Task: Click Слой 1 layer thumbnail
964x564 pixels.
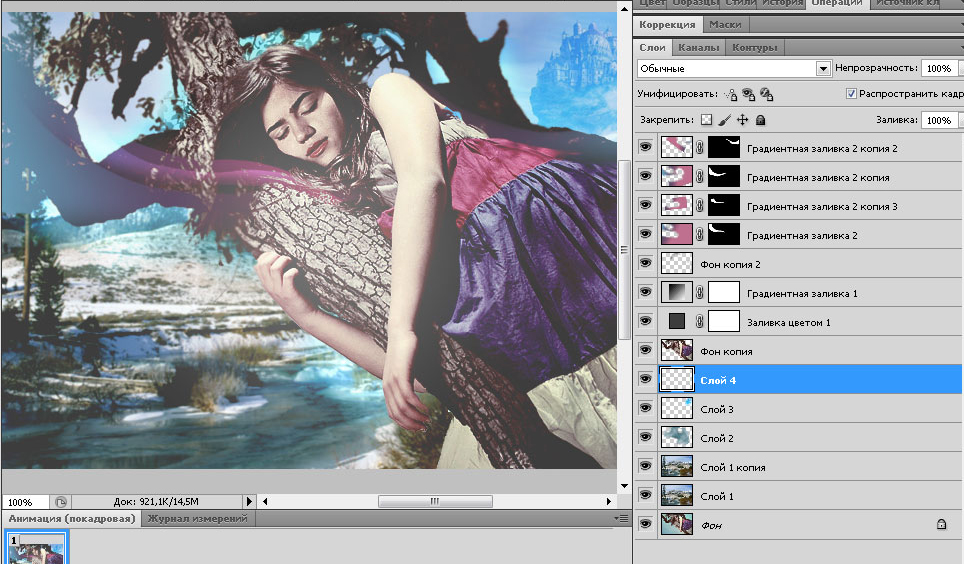Action: point(677,495)
